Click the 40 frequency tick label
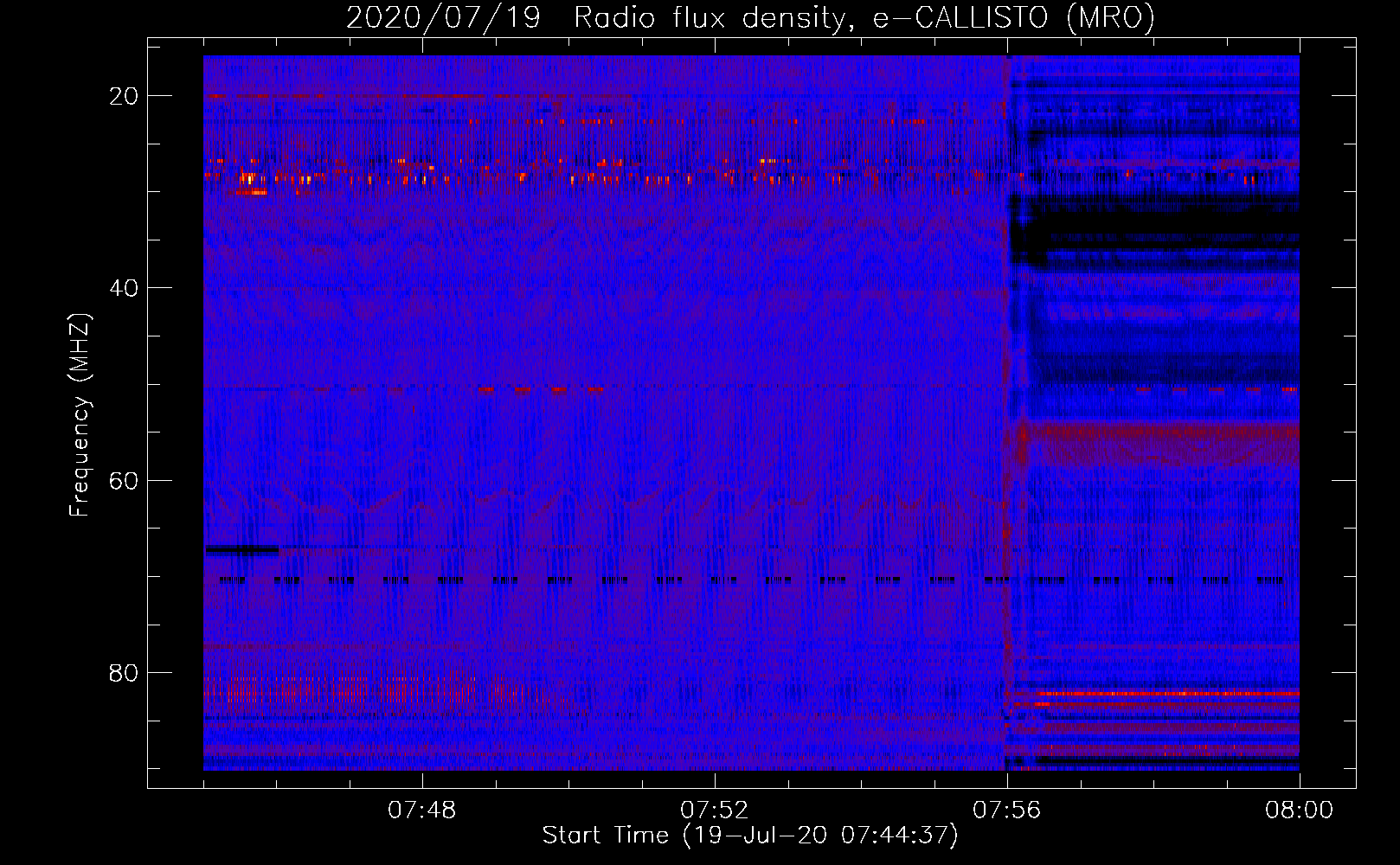The height and width of the screenshot is (865, 1400). click(x=124, y=288)
